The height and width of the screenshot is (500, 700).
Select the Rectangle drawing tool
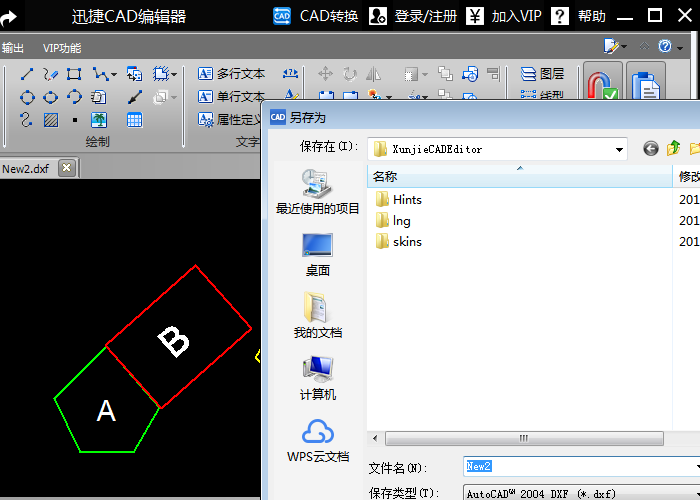point(74,74)
